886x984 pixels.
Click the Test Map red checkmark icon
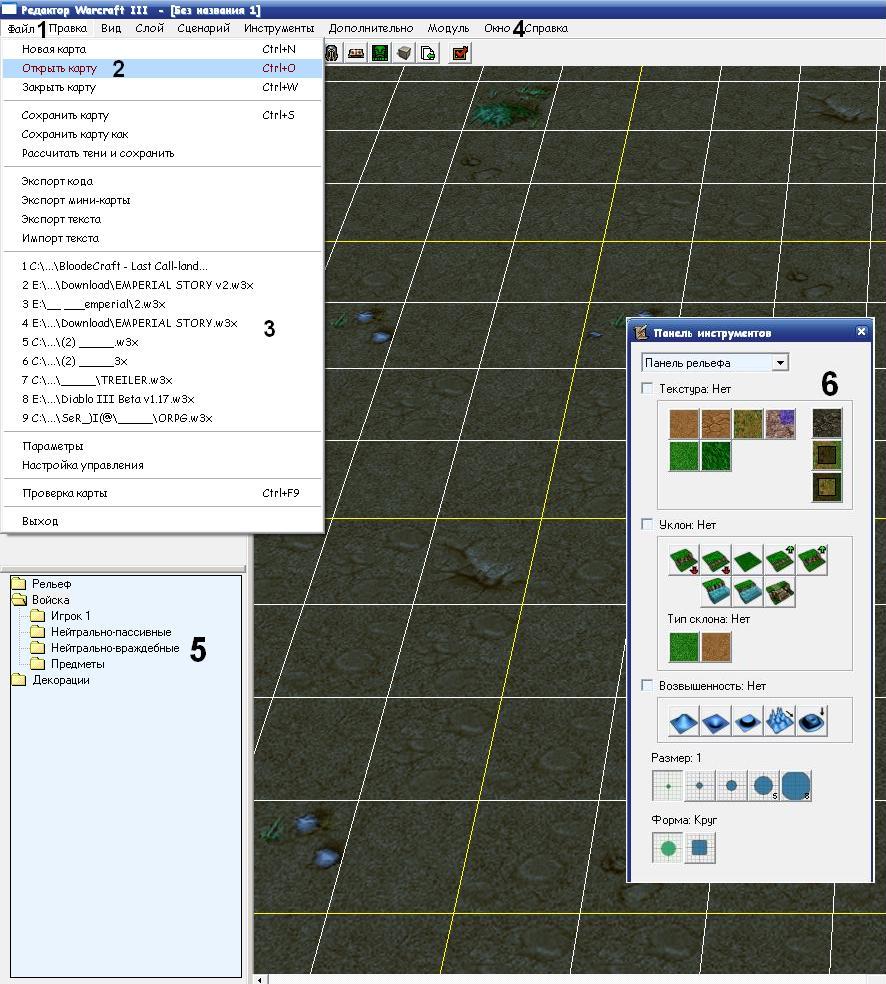pyautogui.click(x=461, y=53)
